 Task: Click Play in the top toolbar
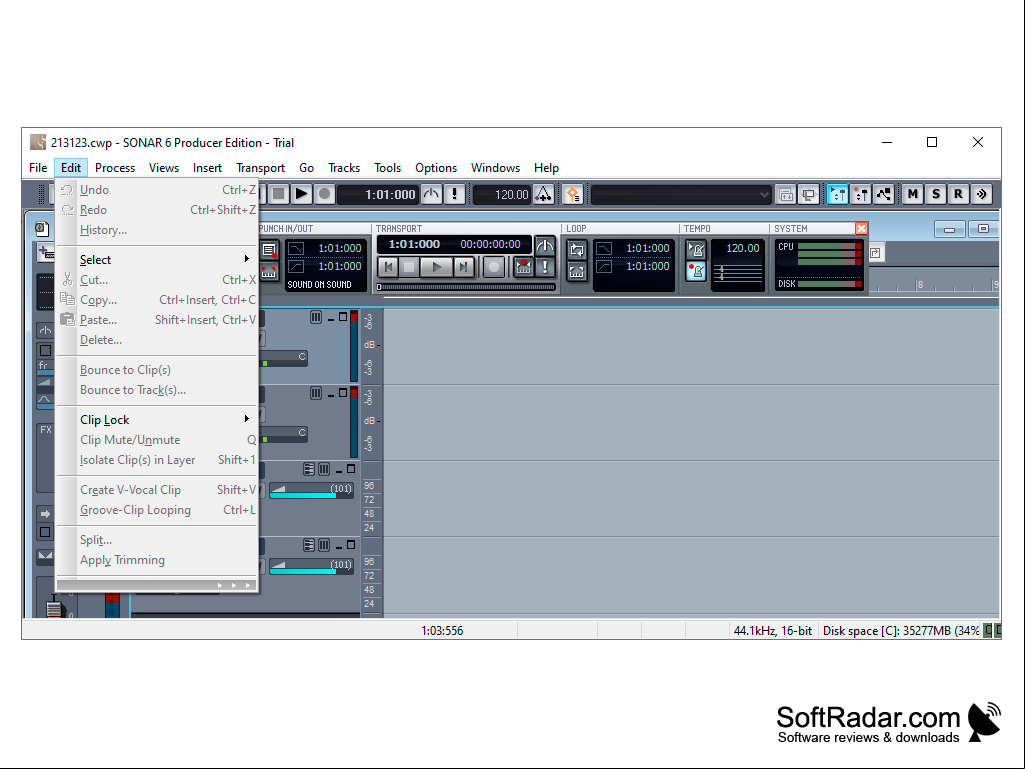301,194
